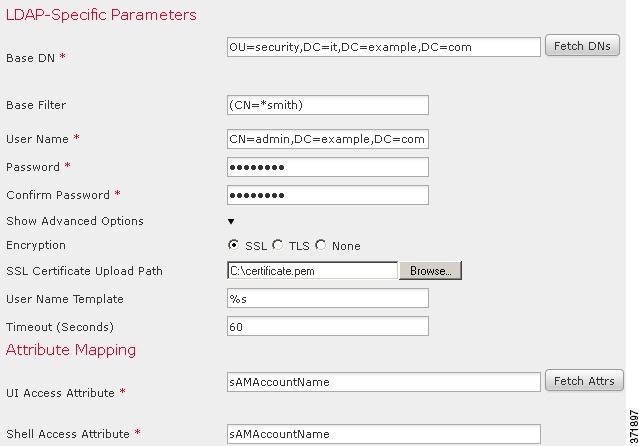
Task: Click the Show Advanced Options label
Action: (x=75, y=221)
